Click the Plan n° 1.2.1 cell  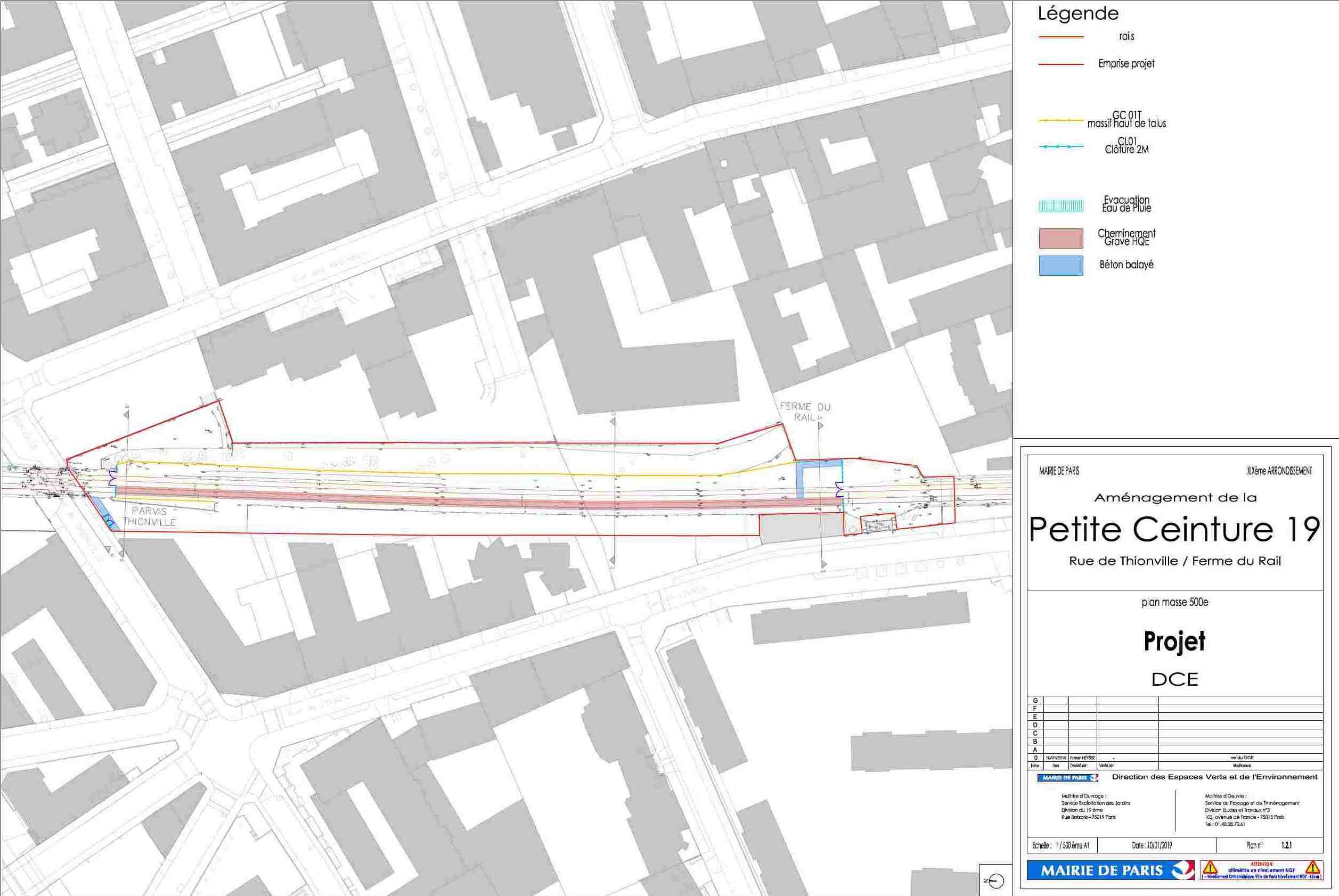coord(1269,845)
